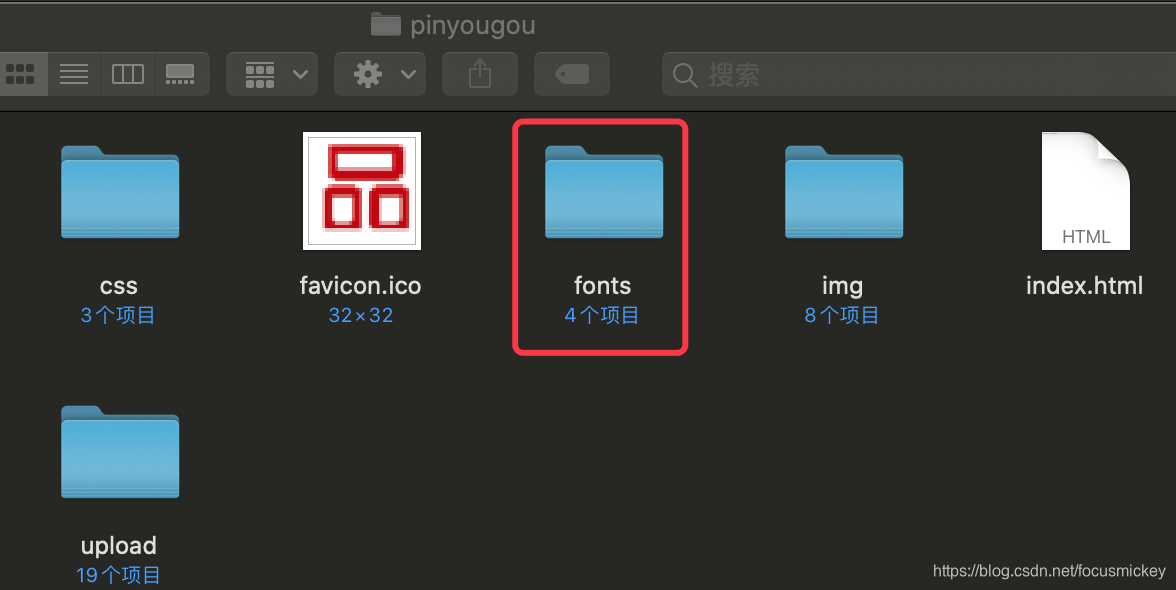Screen dimensions: 1176x590
Task: Click the 4个项目 item count text
Action: pos(602,315)
